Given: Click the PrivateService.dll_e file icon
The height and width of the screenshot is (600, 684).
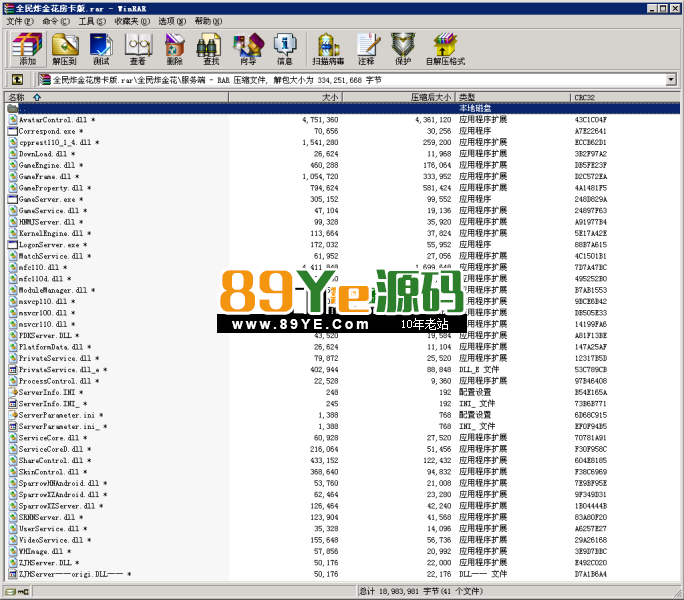Looking at the screenshot, I should 13,369.
